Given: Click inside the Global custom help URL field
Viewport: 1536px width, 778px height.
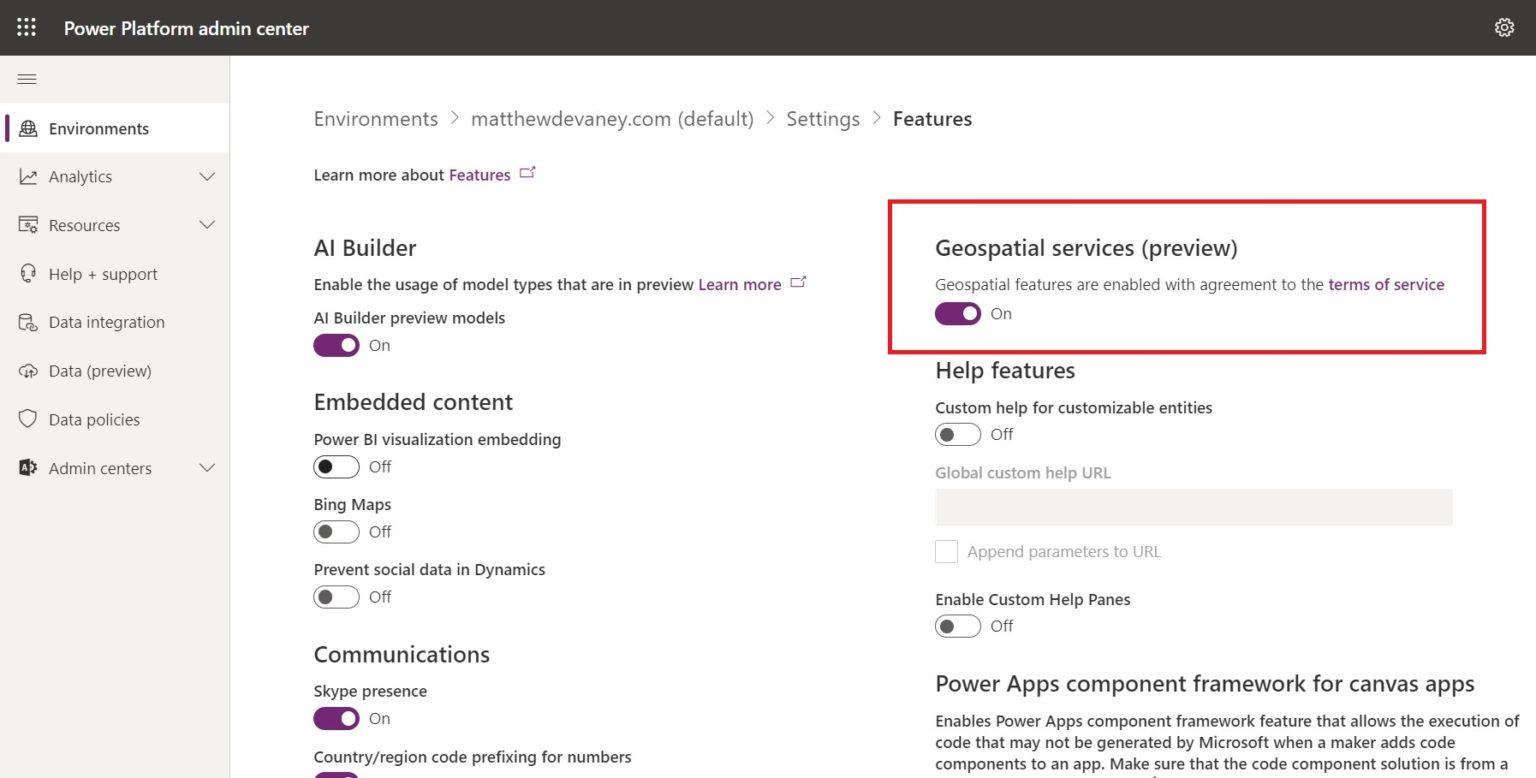Looking at the screenshot, I should [x=1192, y=507].
